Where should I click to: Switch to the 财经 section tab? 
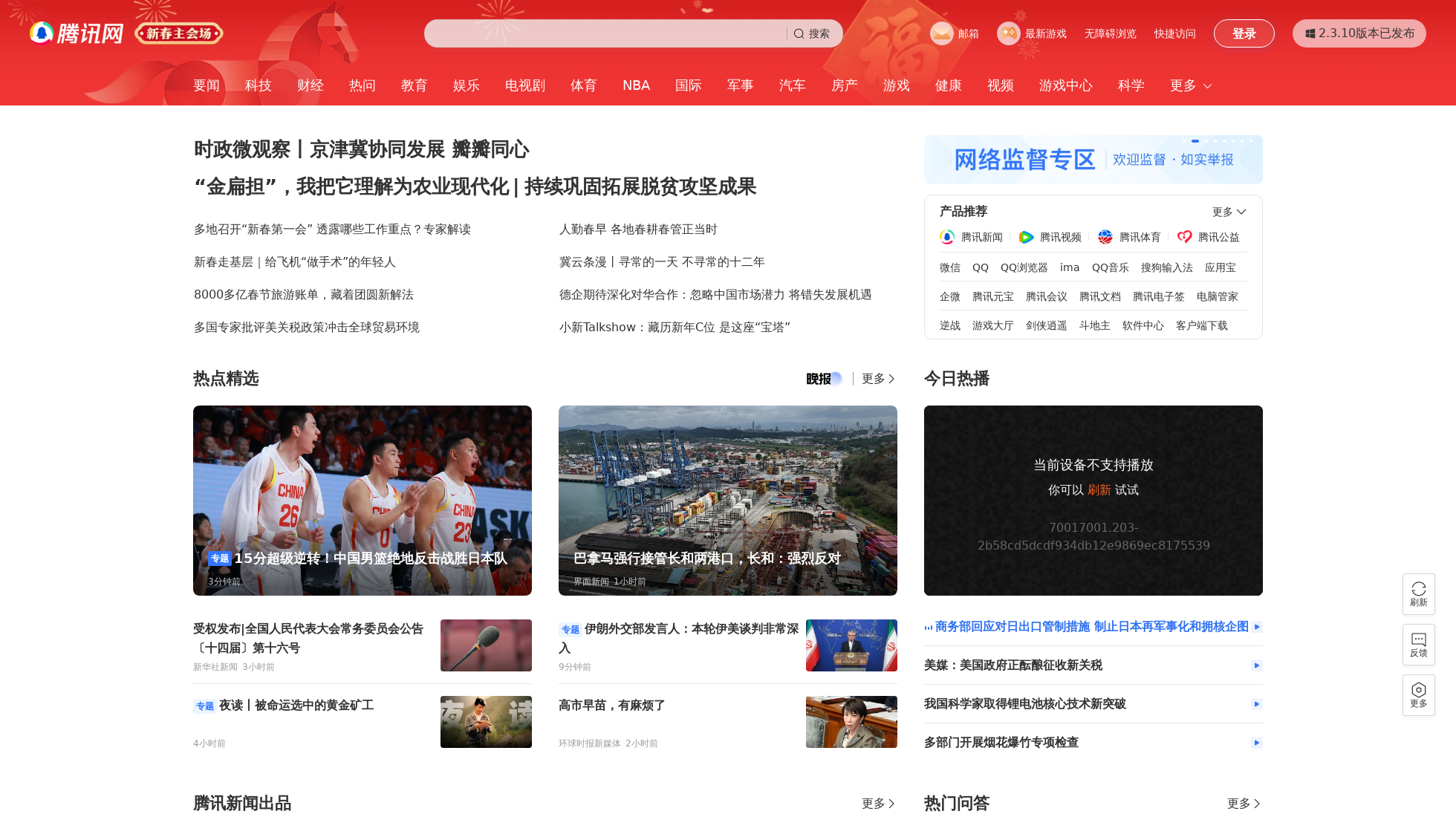310,85
